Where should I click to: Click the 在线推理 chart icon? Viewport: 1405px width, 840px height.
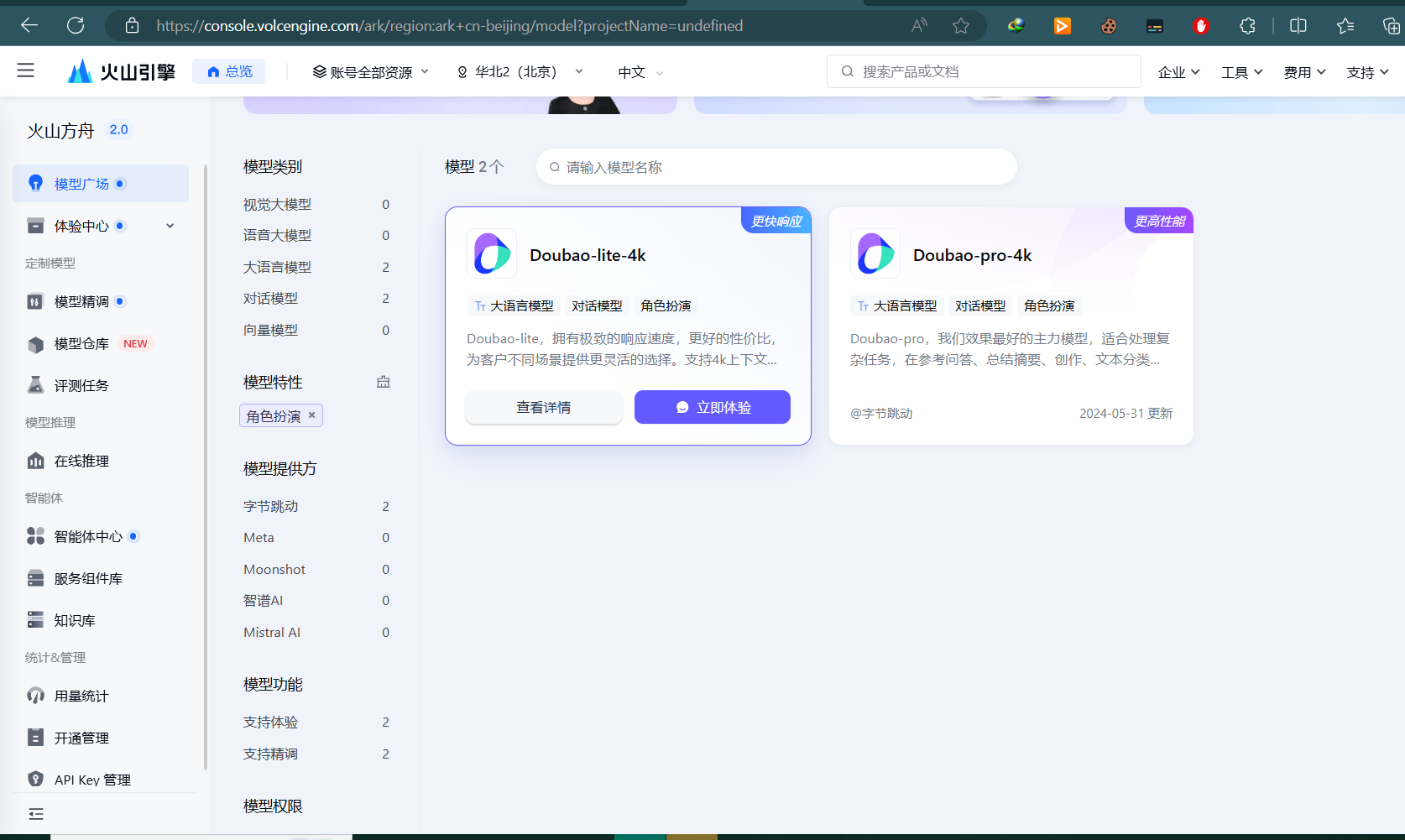35,461
